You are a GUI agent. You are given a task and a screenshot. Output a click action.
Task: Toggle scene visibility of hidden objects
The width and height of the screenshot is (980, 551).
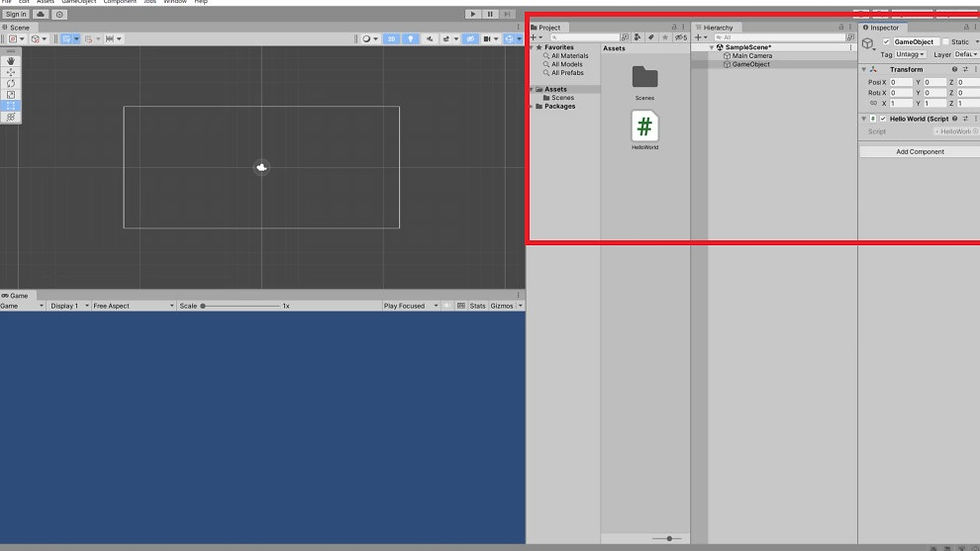coord(470,39)
